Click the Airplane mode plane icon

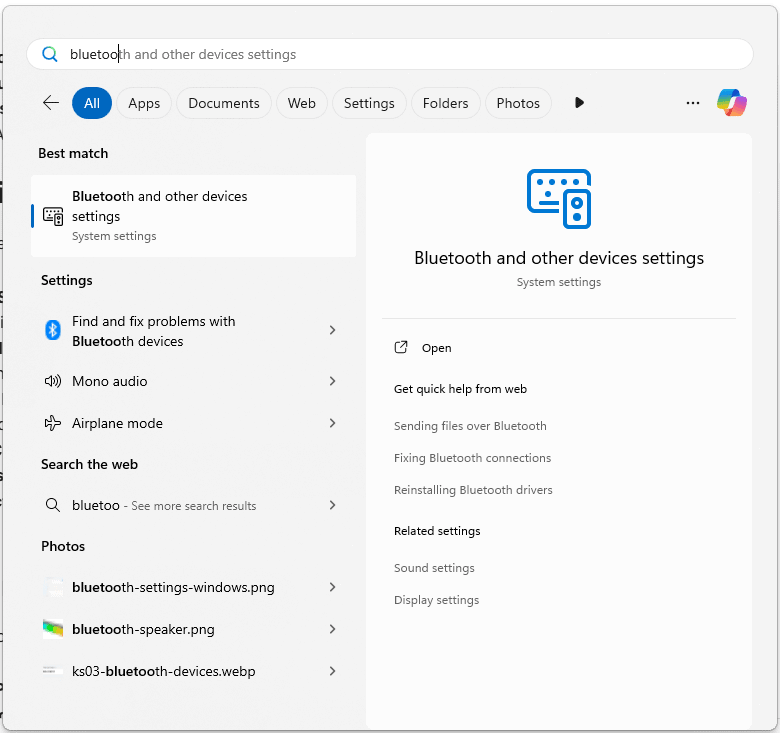(x=53, y=423)
